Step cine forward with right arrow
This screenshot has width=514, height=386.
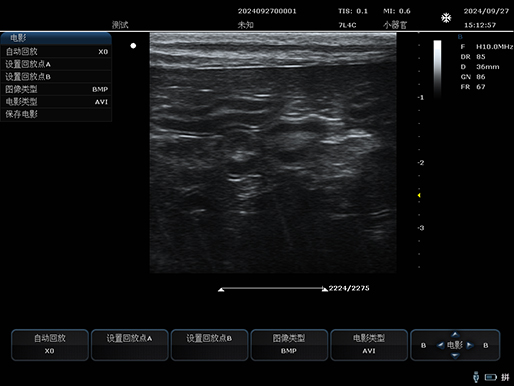click(470, 345)
